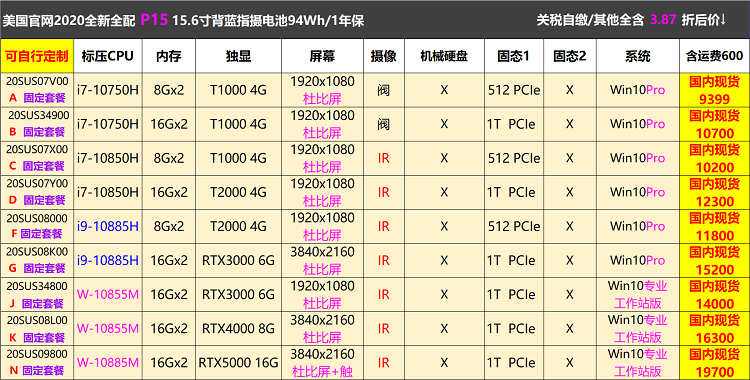750x380 pixels.
Task: Select the RTX5000 16G graphics cell
Action: click(x=238, y=363)
